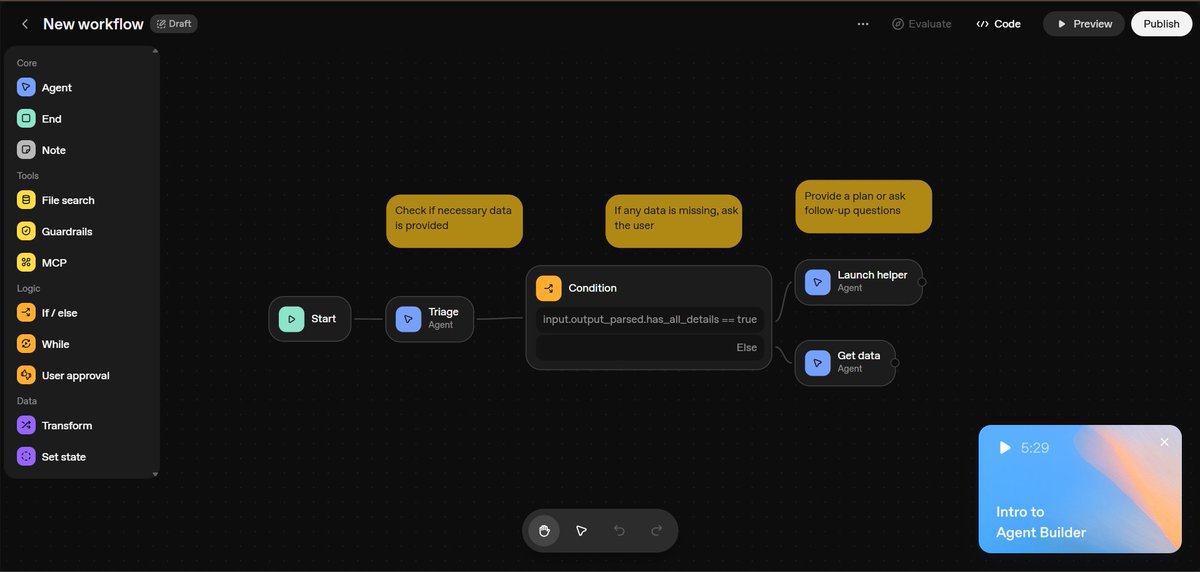Click the redo arrow in bottom toolbar

point(657,530)
